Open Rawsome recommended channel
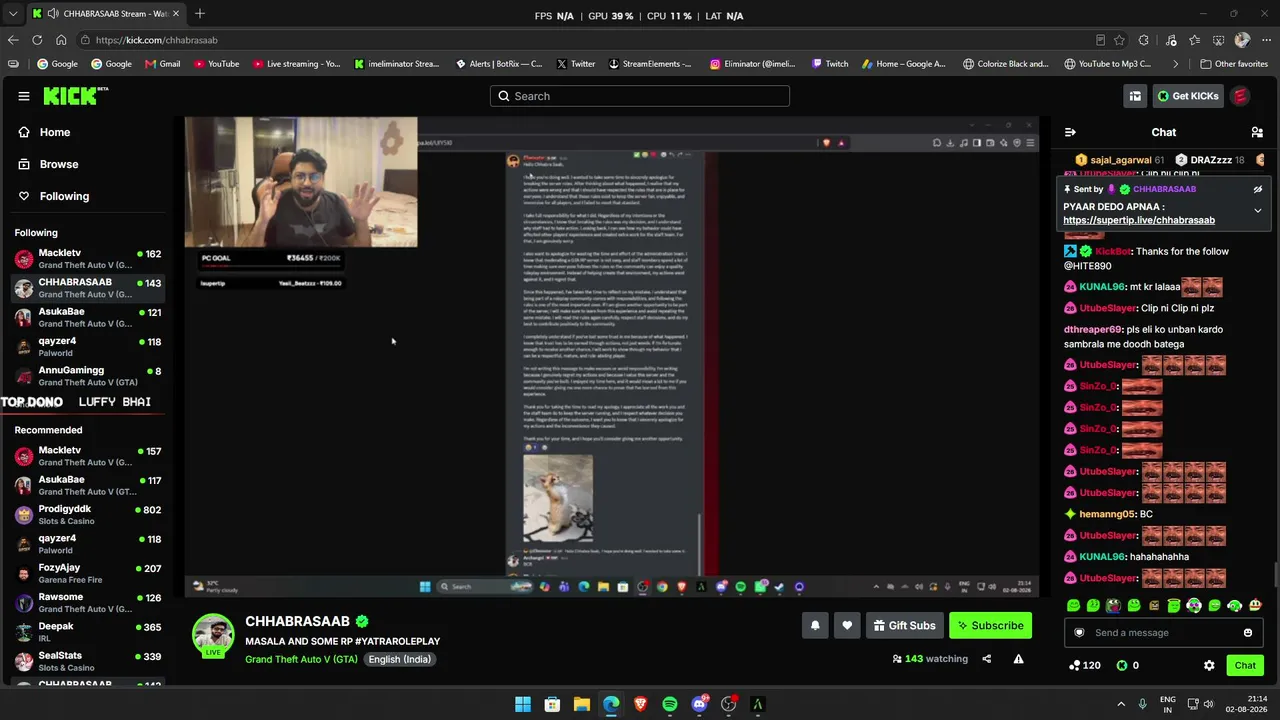This screenshot has height=720, width=1280. pos(88,603)
